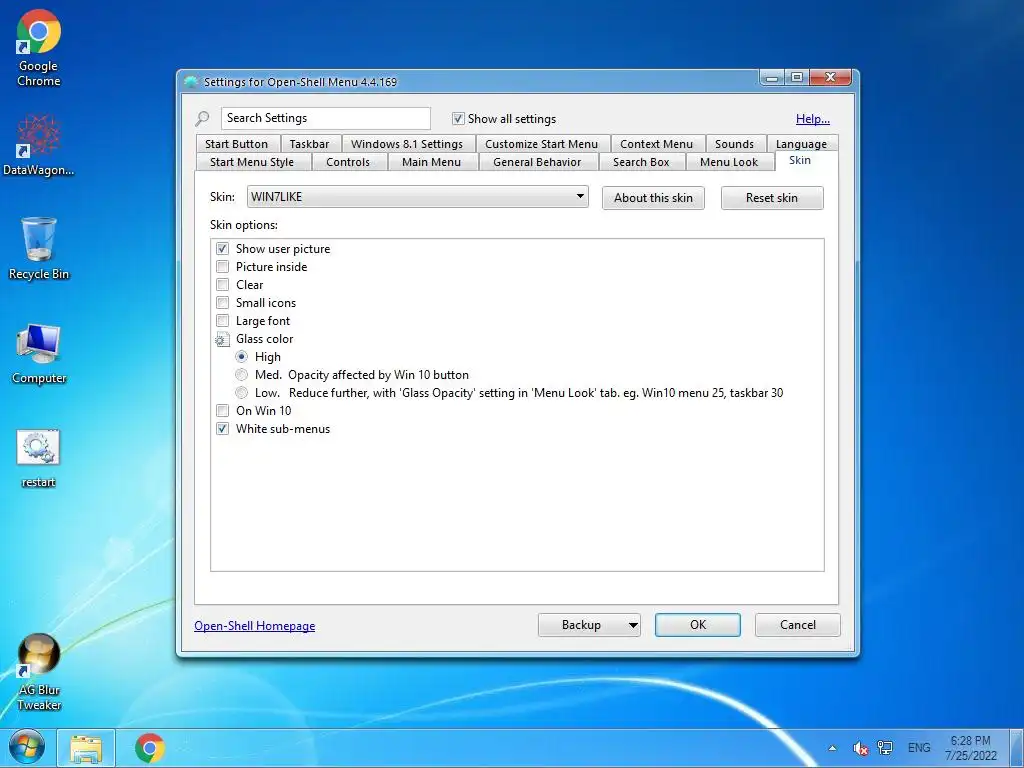Open Start Menu Style tab
This screenshot has width=1024, height=768.
pos(252,162)
